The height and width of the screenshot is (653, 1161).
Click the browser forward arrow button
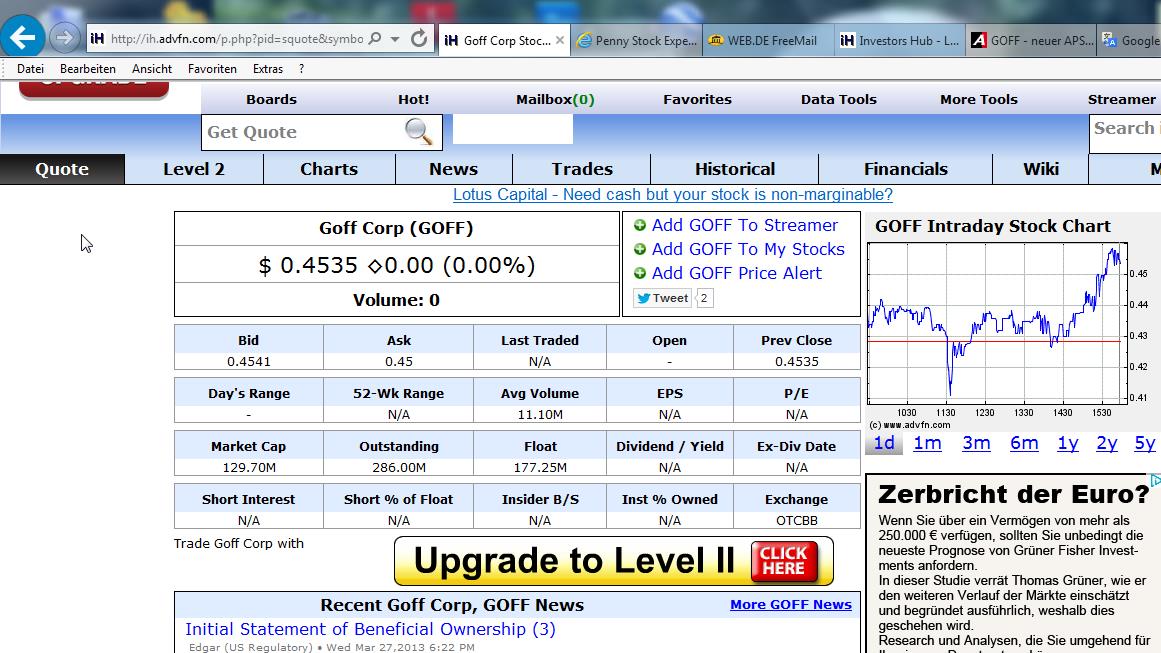tap(64, 37)
